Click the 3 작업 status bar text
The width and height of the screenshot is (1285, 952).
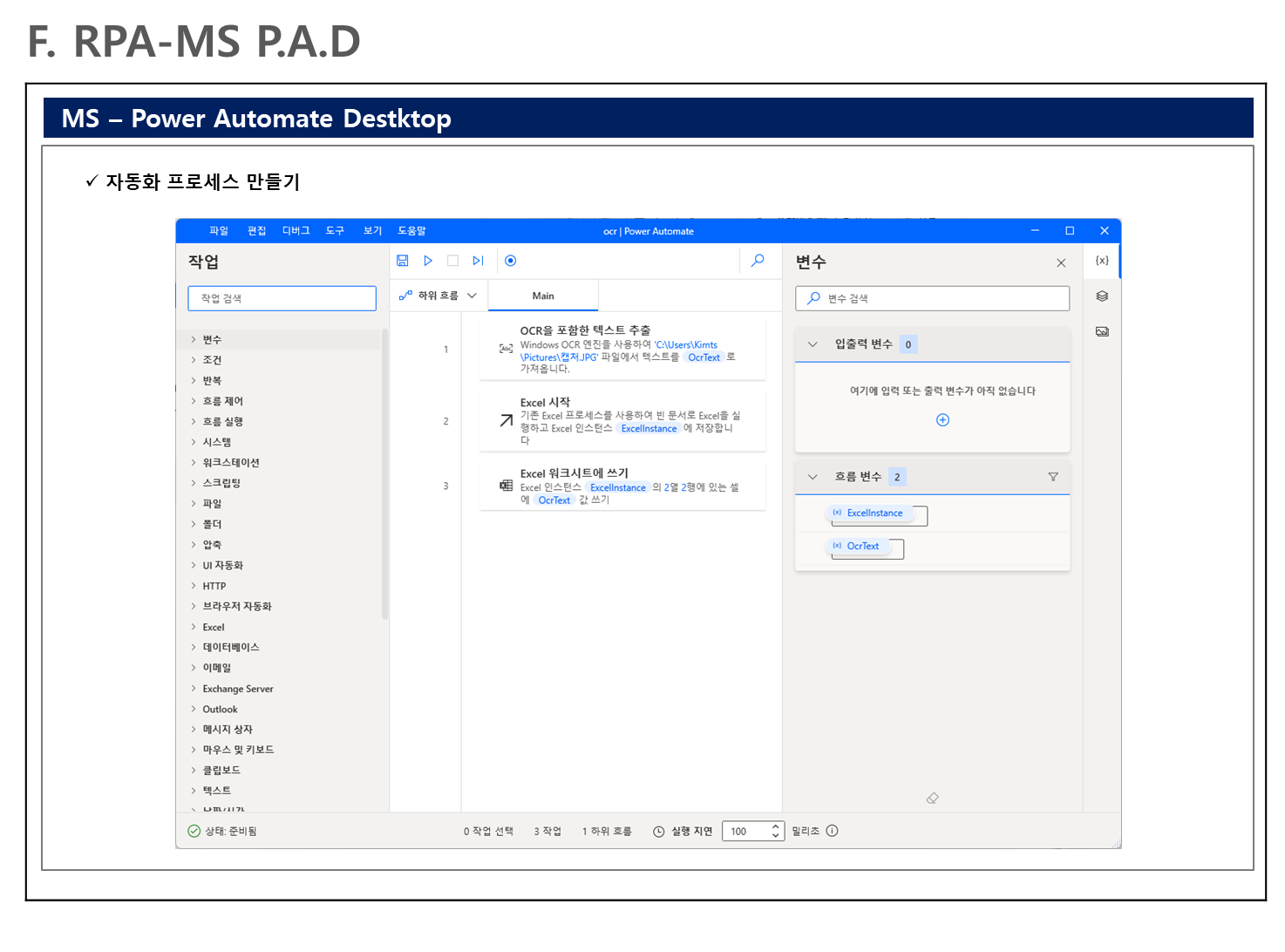(x=547, y=832)
